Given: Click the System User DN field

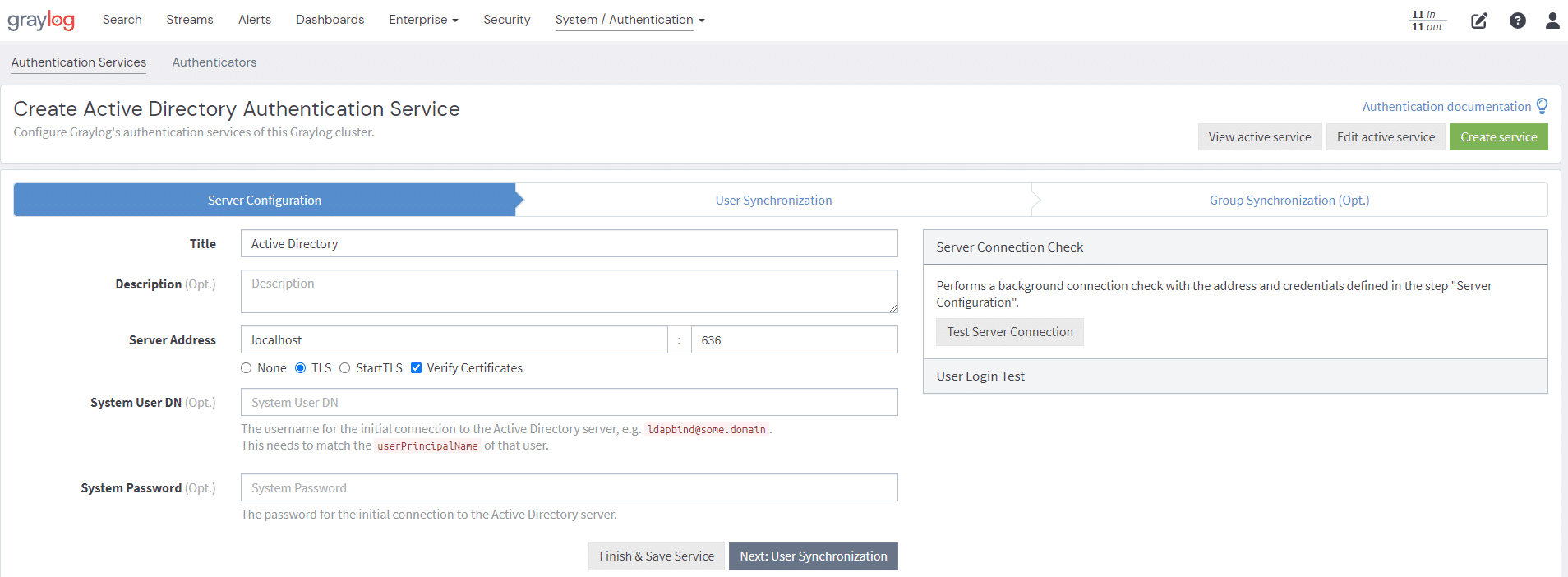Looking at the screenshot, I should pyautogui.click(x=569, y=403).
